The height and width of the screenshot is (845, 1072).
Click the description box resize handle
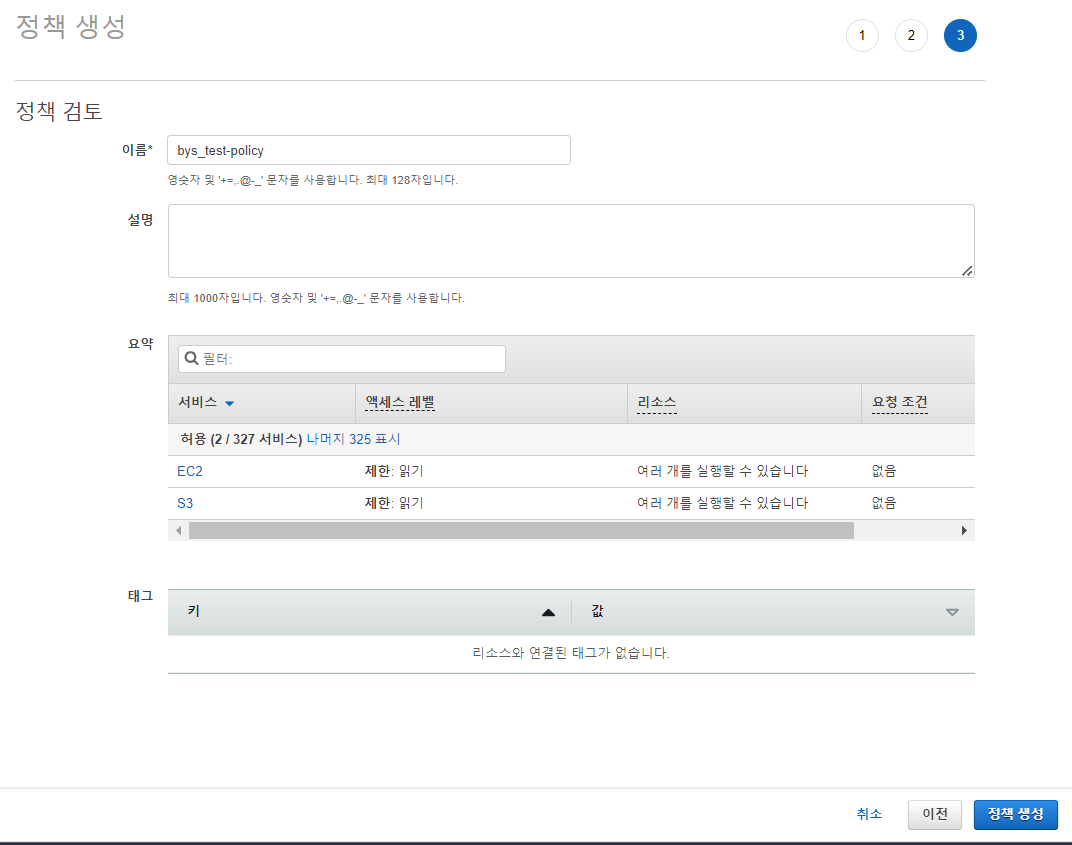[x=967, y=271]
